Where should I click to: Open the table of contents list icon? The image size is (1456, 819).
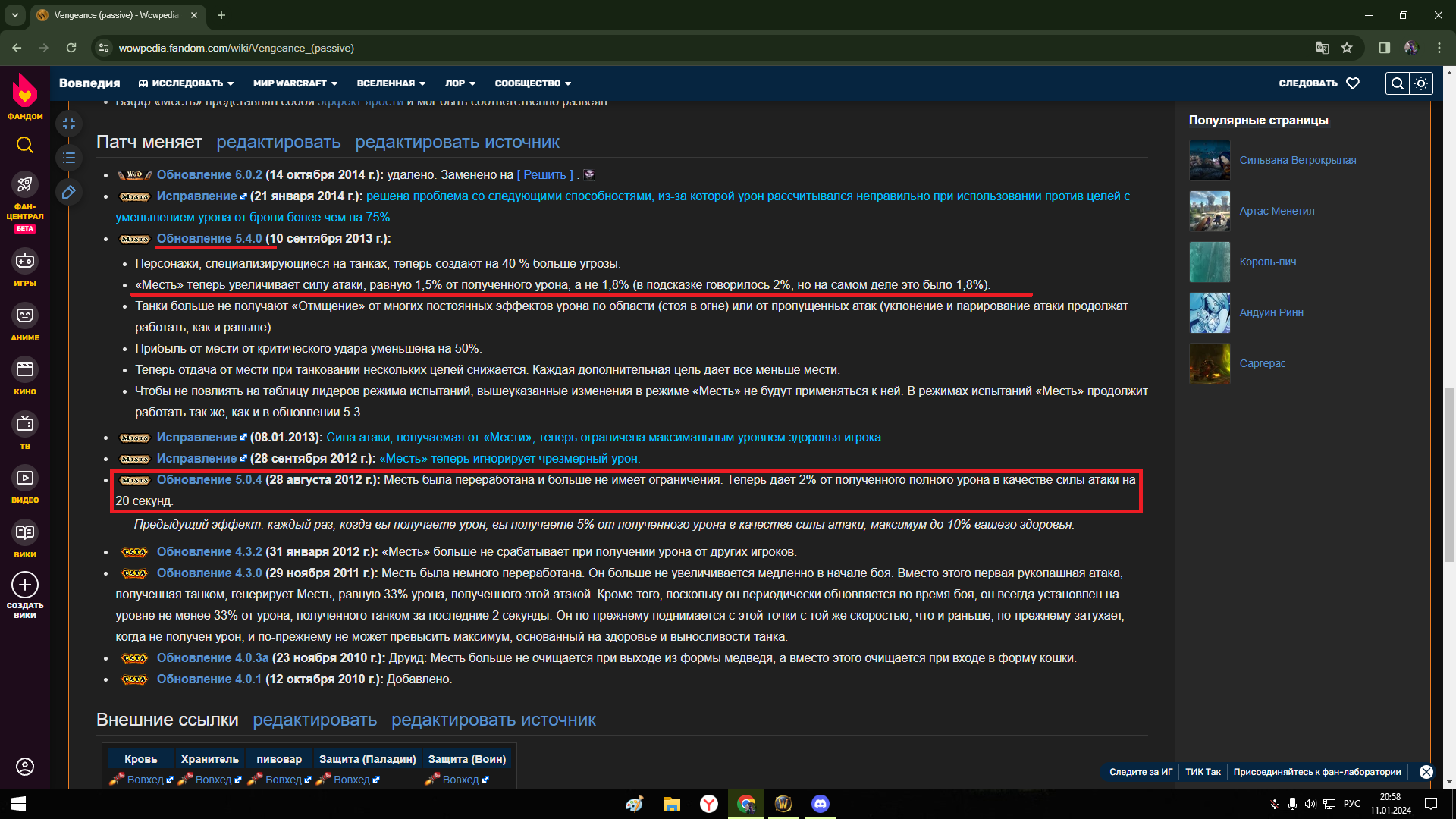[x=69, y=158]
